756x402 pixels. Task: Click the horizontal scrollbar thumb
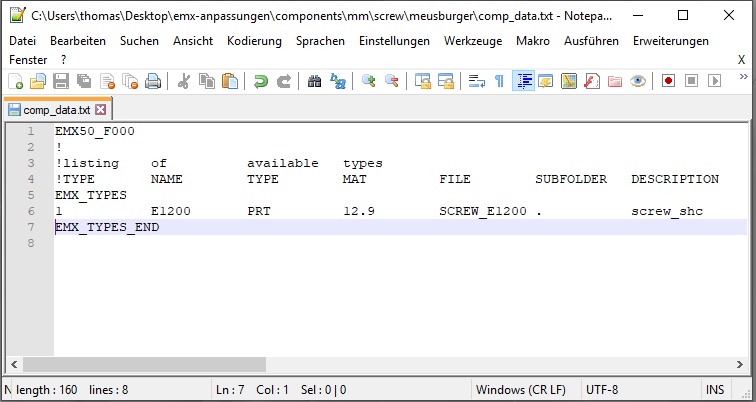point(144,364)
